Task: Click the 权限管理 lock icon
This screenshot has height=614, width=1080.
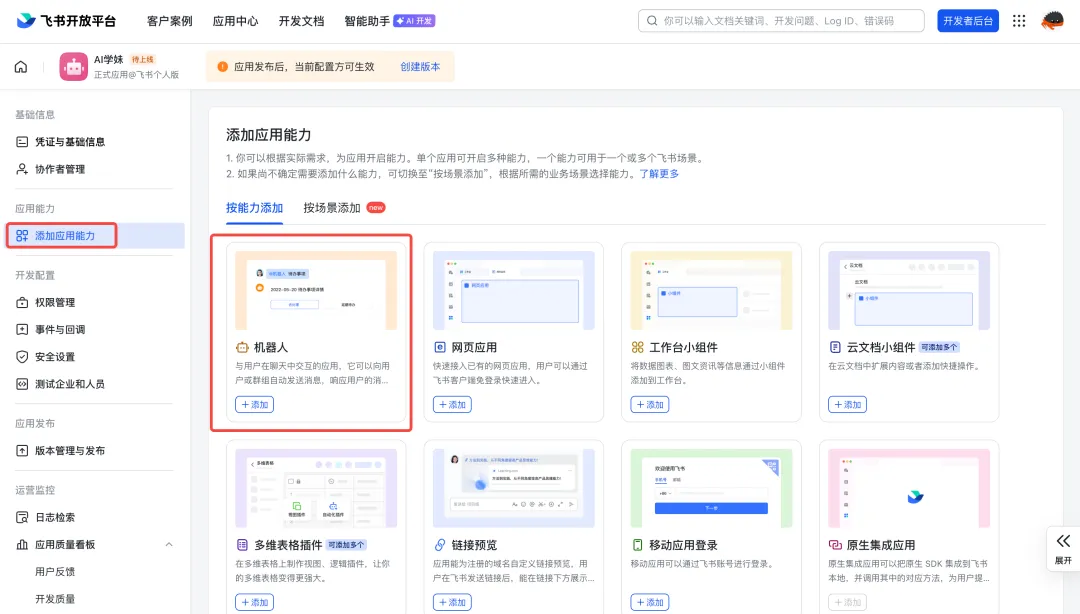Action: (22, 303)
